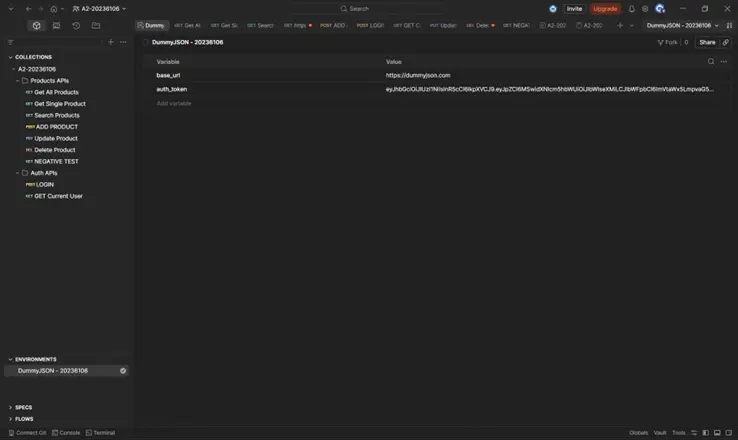This screenshot has height=440, width=738.
Task: Switch to the GET NEGA tab
Action: pyautogui.click(x=516, y=25)
